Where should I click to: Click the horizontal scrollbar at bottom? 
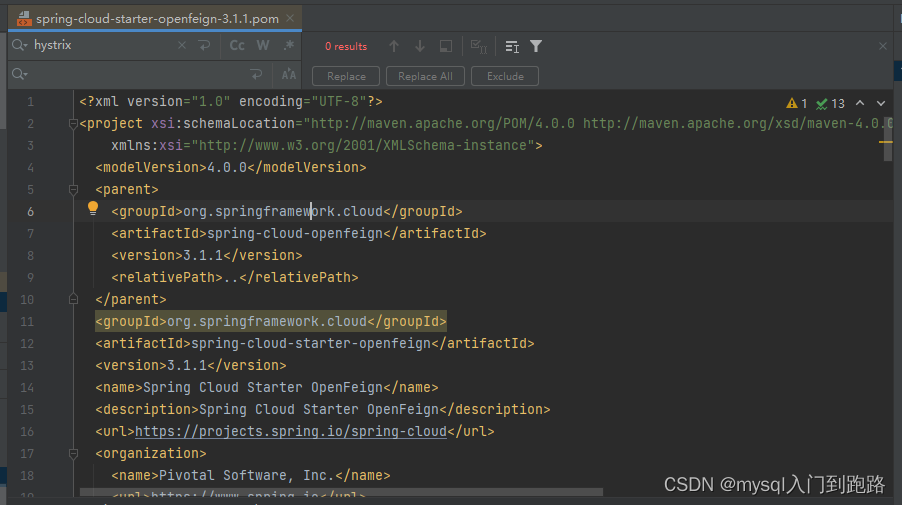pos(341,493)
